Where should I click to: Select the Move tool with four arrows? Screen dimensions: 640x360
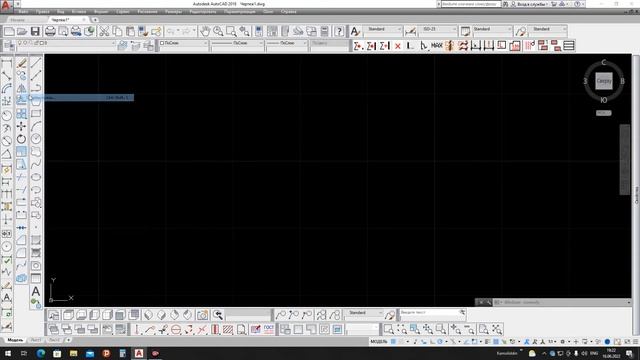point(22,127)
